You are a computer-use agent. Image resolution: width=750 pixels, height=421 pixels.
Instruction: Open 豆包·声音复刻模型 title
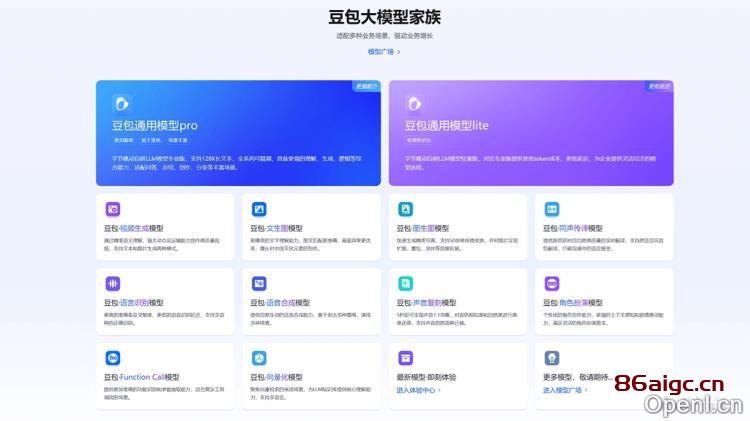[x=427, y=303]
